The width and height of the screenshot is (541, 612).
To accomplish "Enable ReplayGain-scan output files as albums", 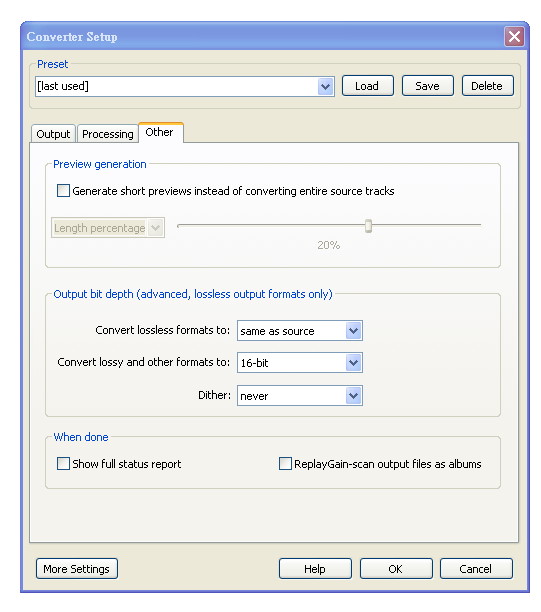I will point(285,464).
